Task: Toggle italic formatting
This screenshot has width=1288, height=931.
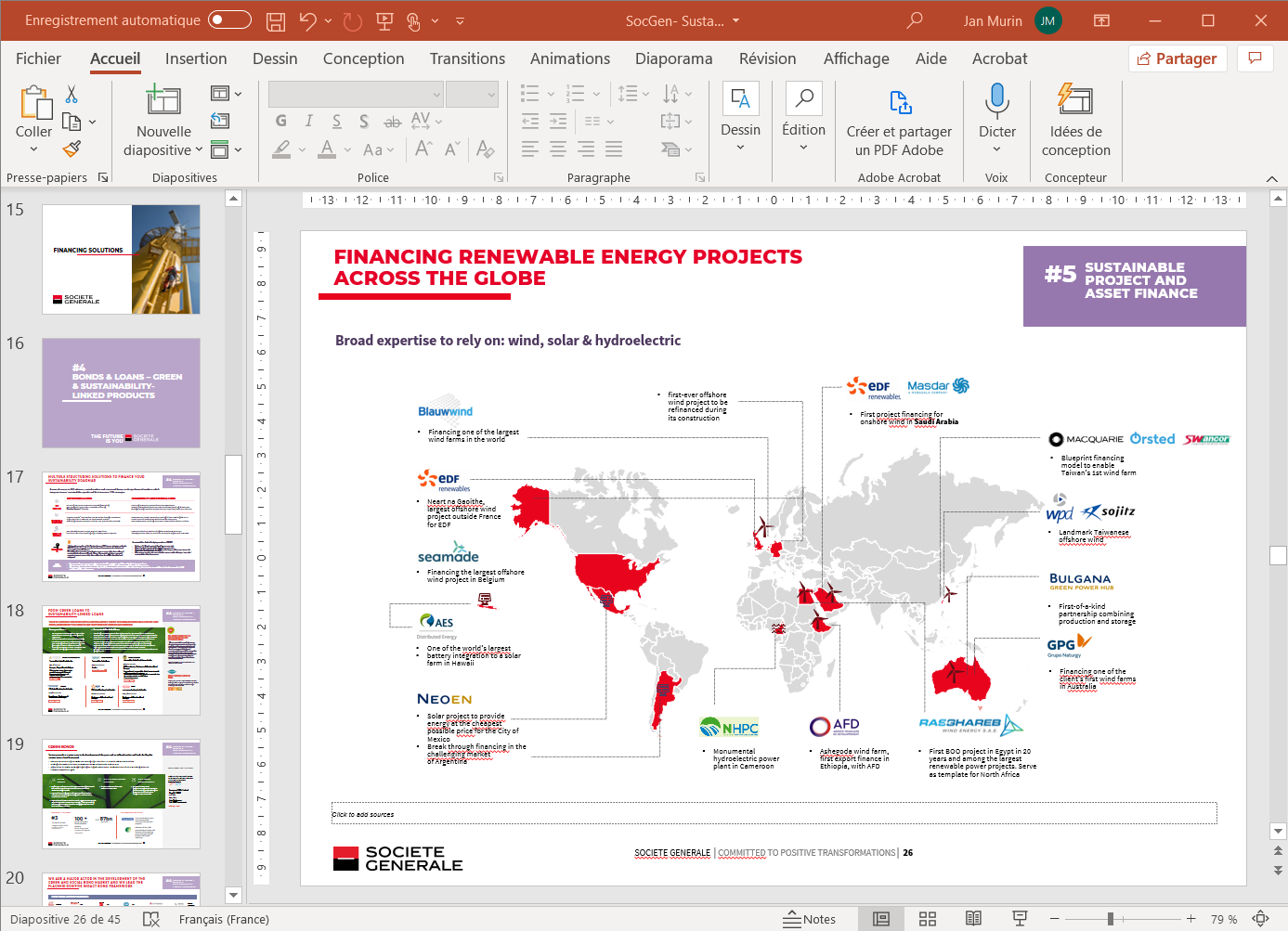Action: (x=309, y=121)
